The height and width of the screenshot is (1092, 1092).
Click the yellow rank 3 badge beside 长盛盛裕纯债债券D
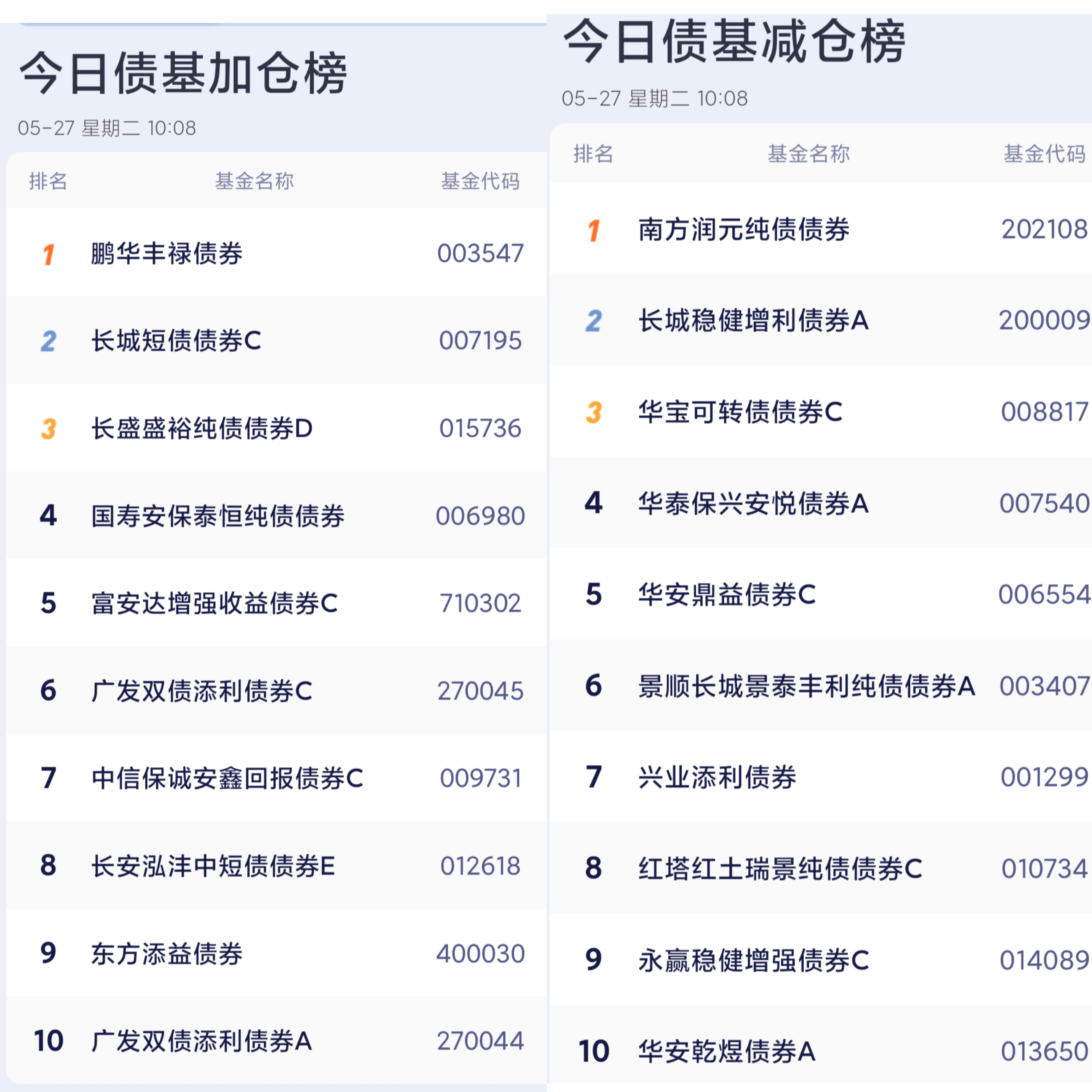click(x=49, y=428)
